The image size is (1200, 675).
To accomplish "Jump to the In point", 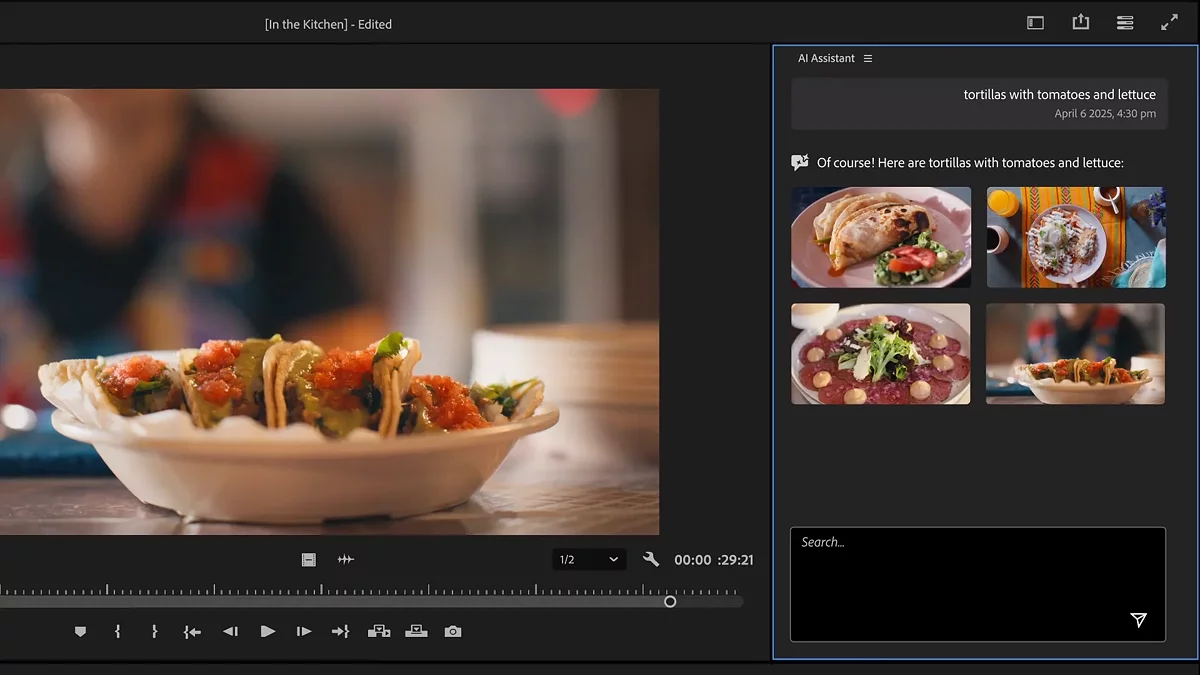I will (x=192, y=632).
